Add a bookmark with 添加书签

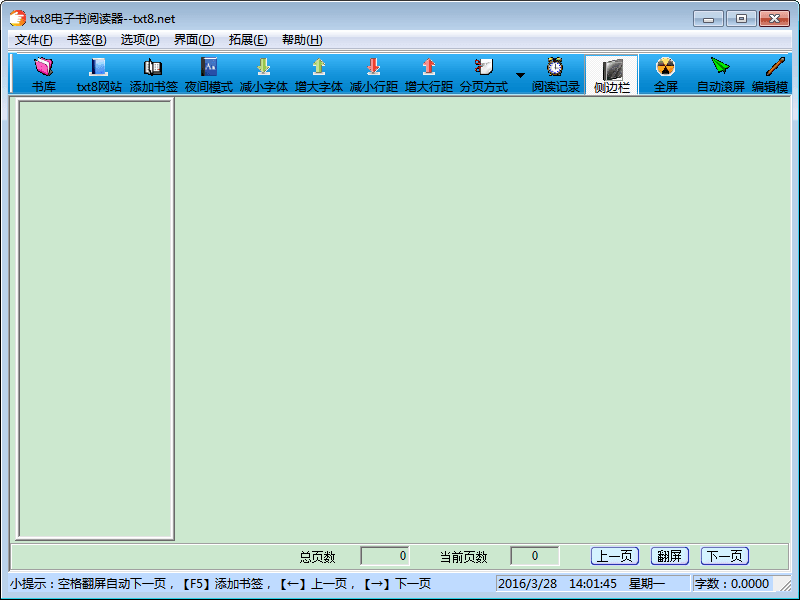tap(154, 74)
